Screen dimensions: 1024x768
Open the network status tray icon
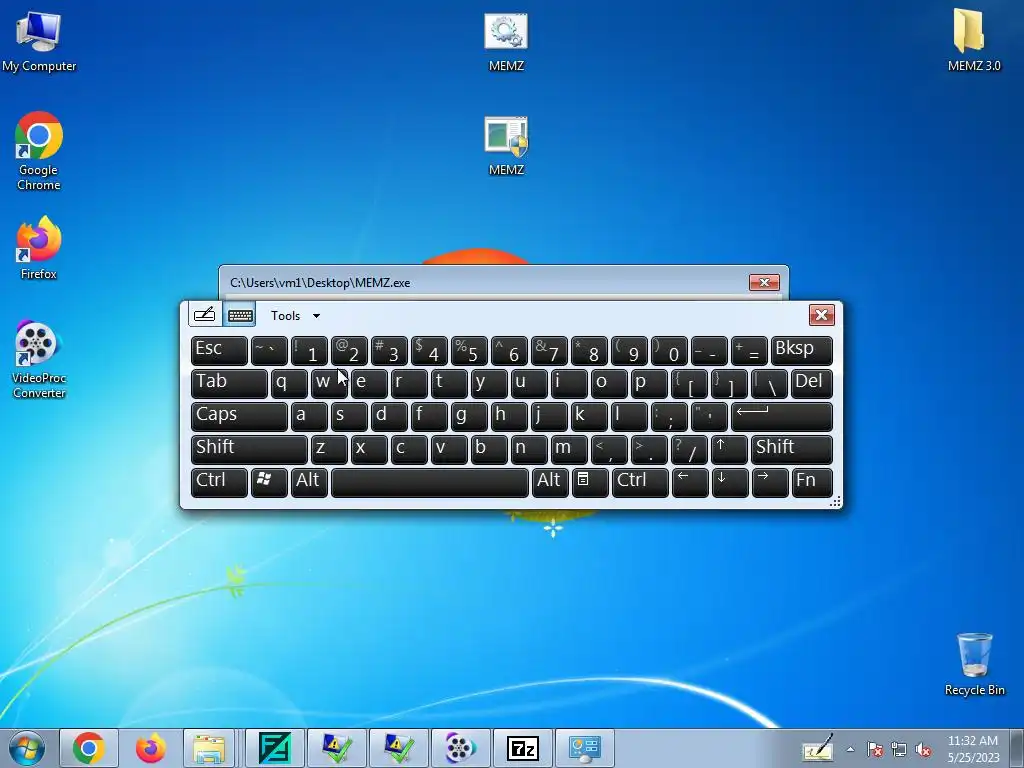click(x=899, y=749)
